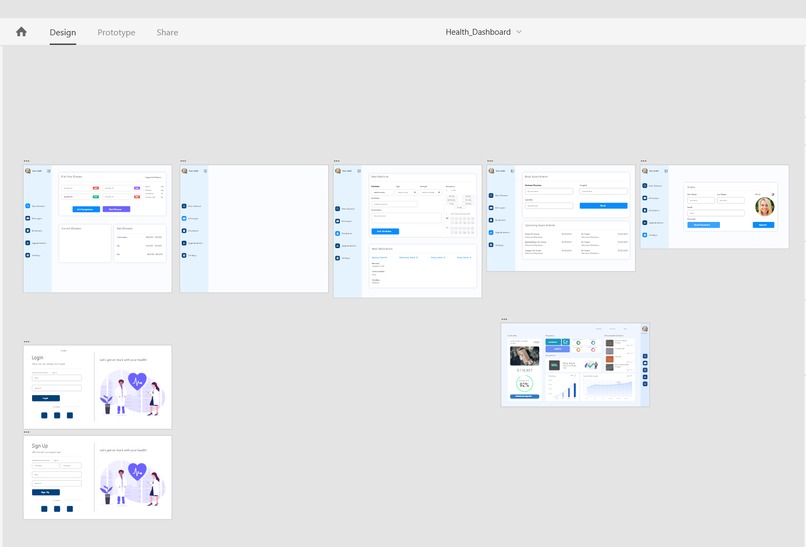Select the Sign Up artboard
Screen dimensions: 806x547
pyautogui.click(x=97, y=478)
